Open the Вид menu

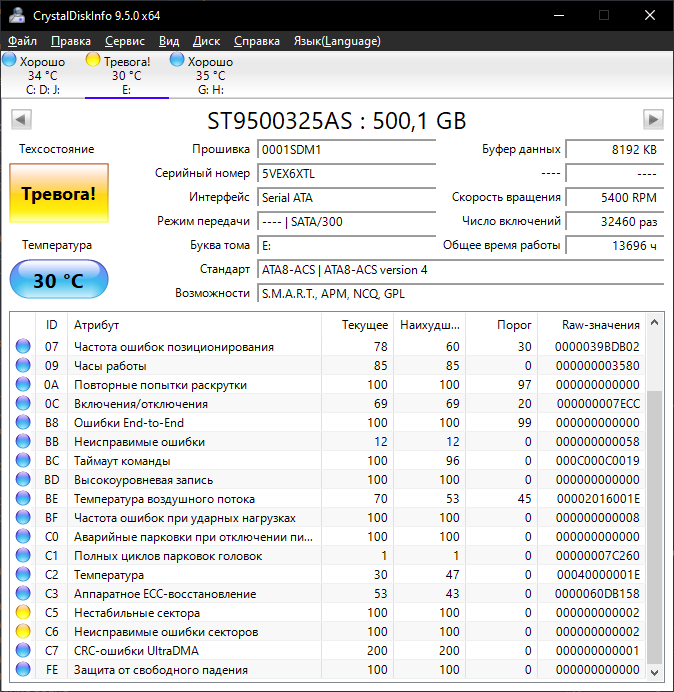(x=169, y=41)
